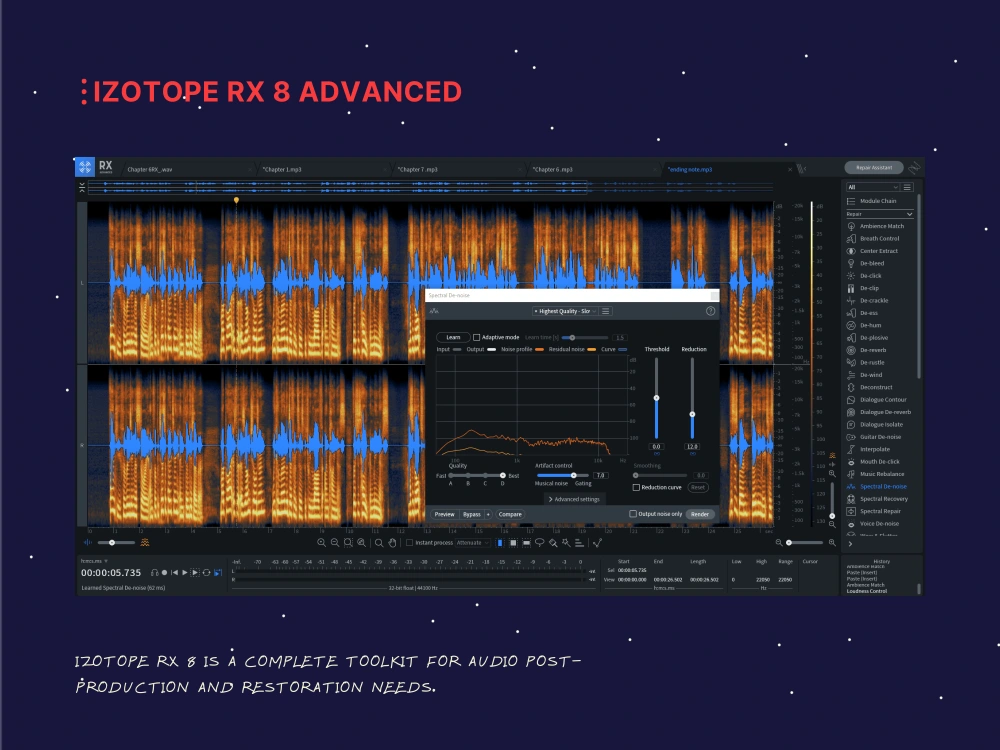Screen dimensions: 1000x750
Task: Expand Advanced settings in Spectral De-noise
Action: pos(574,499)
